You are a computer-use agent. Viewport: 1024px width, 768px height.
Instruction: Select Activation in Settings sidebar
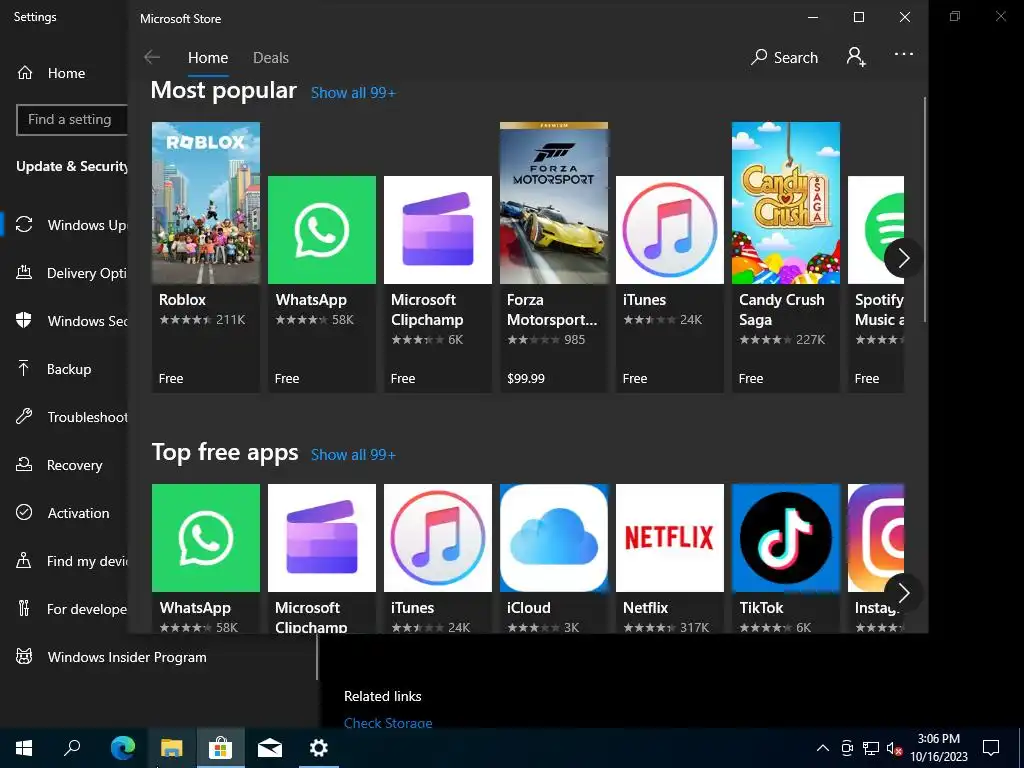coord(62,513)
